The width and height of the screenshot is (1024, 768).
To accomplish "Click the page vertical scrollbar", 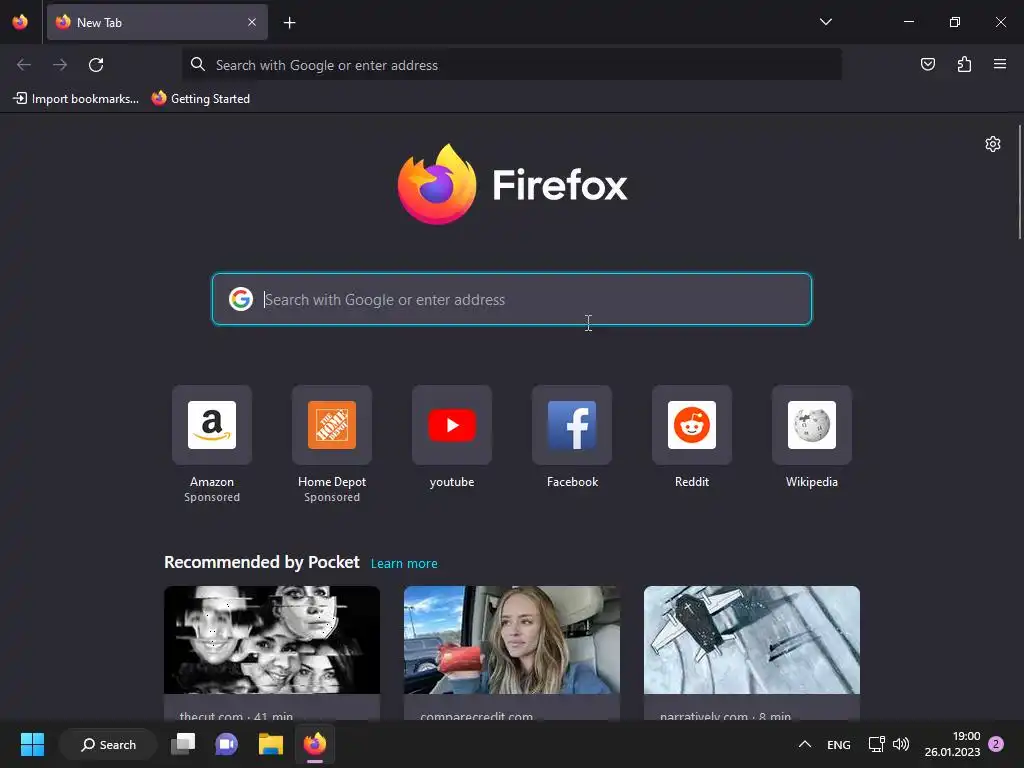I will coord(1019,183).
